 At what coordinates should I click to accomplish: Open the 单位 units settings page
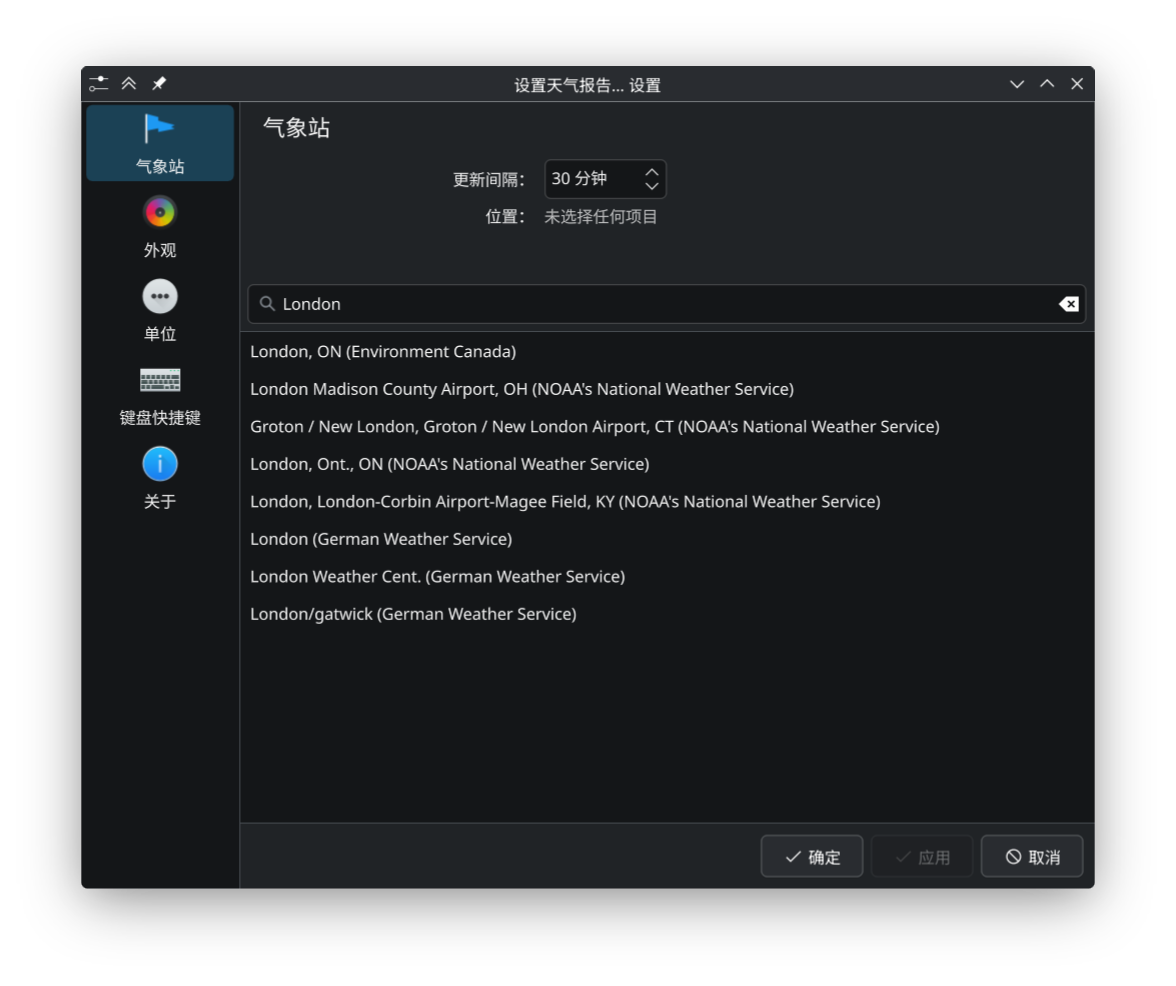click(x=160, y=311)
